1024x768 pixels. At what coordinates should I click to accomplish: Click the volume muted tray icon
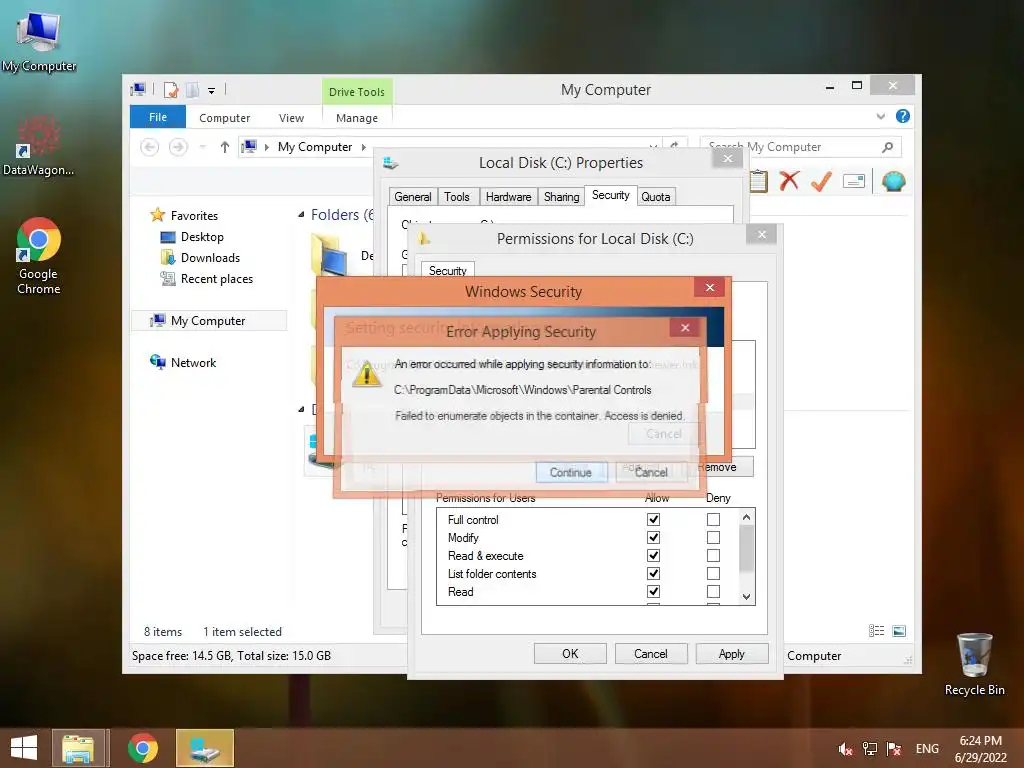point(846,749)
